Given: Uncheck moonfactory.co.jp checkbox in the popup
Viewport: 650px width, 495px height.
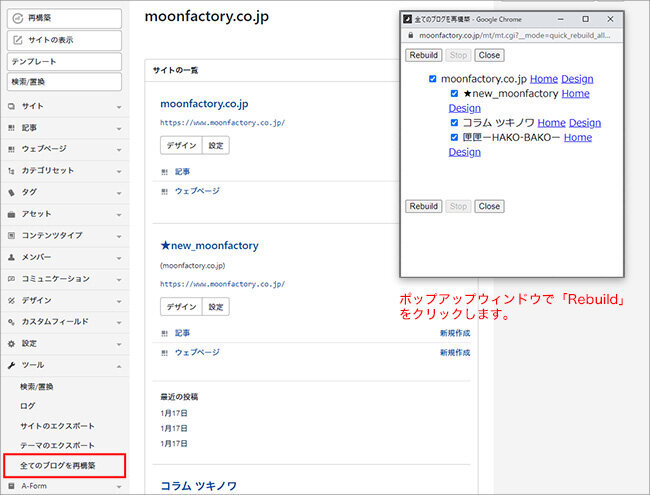Looking at the screenshot, I should [432, 79].
